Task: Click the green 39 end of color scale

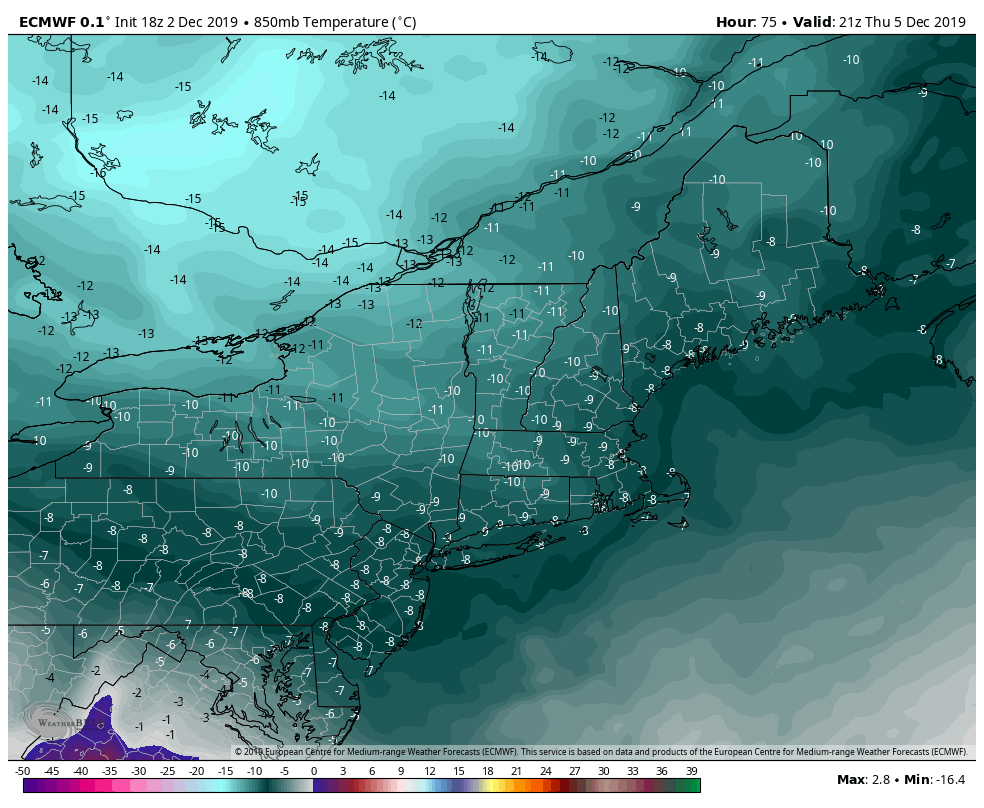Action: coord(692,786)
